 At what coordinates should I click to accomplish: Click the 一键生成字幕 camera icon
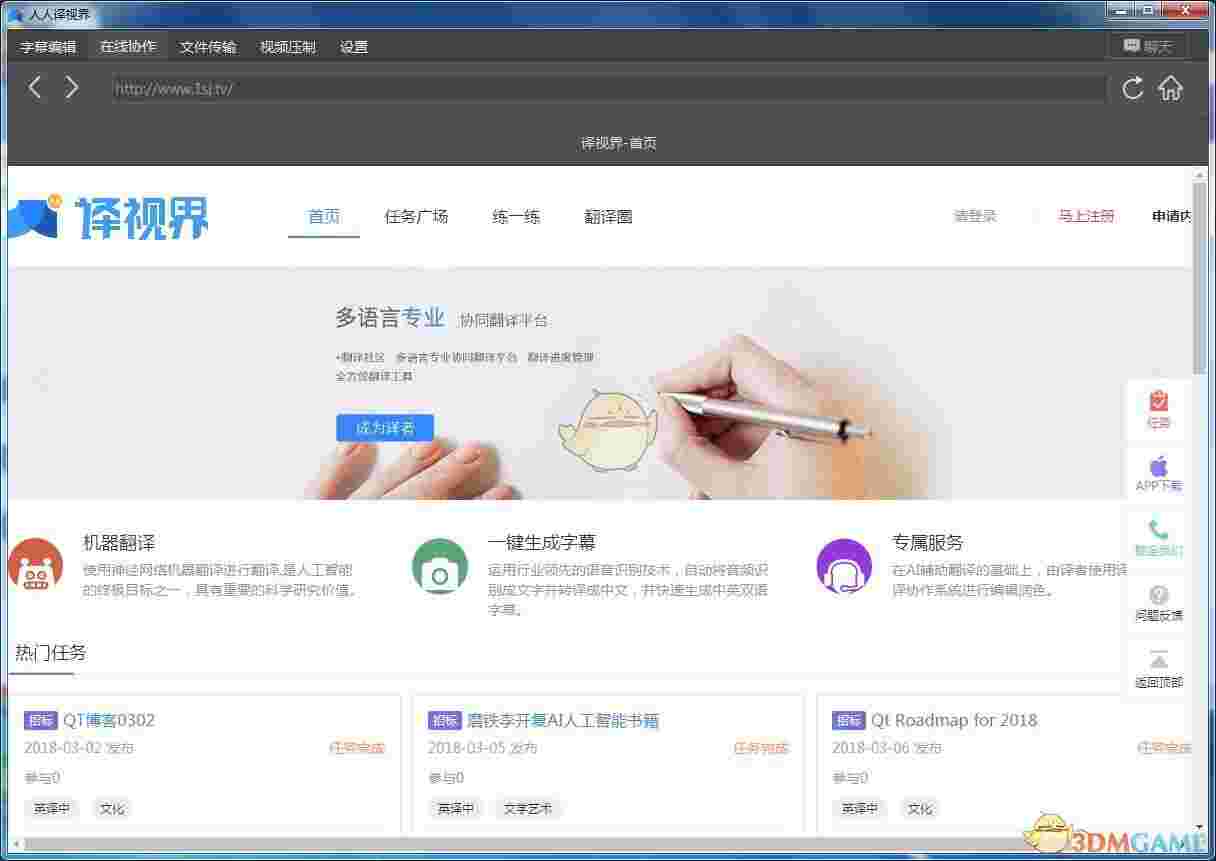pos(440,563)
